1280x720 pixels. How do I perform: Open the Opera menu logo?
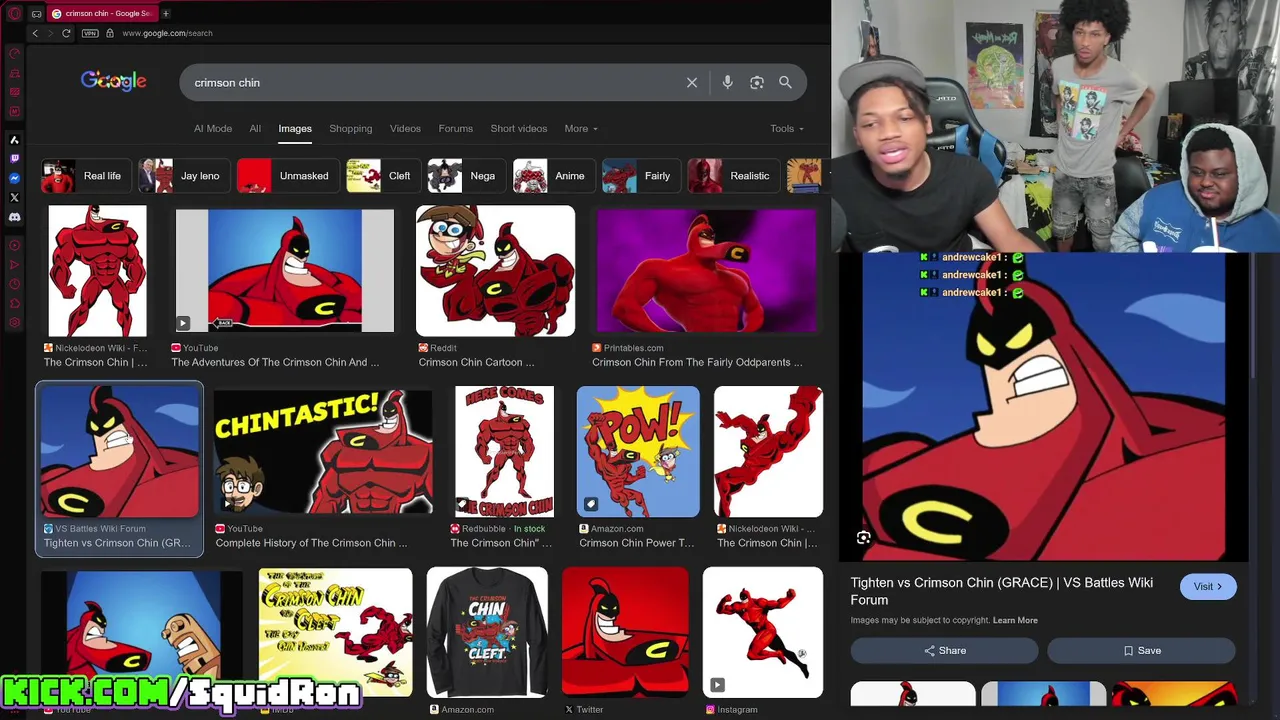[x=14, y=13]
